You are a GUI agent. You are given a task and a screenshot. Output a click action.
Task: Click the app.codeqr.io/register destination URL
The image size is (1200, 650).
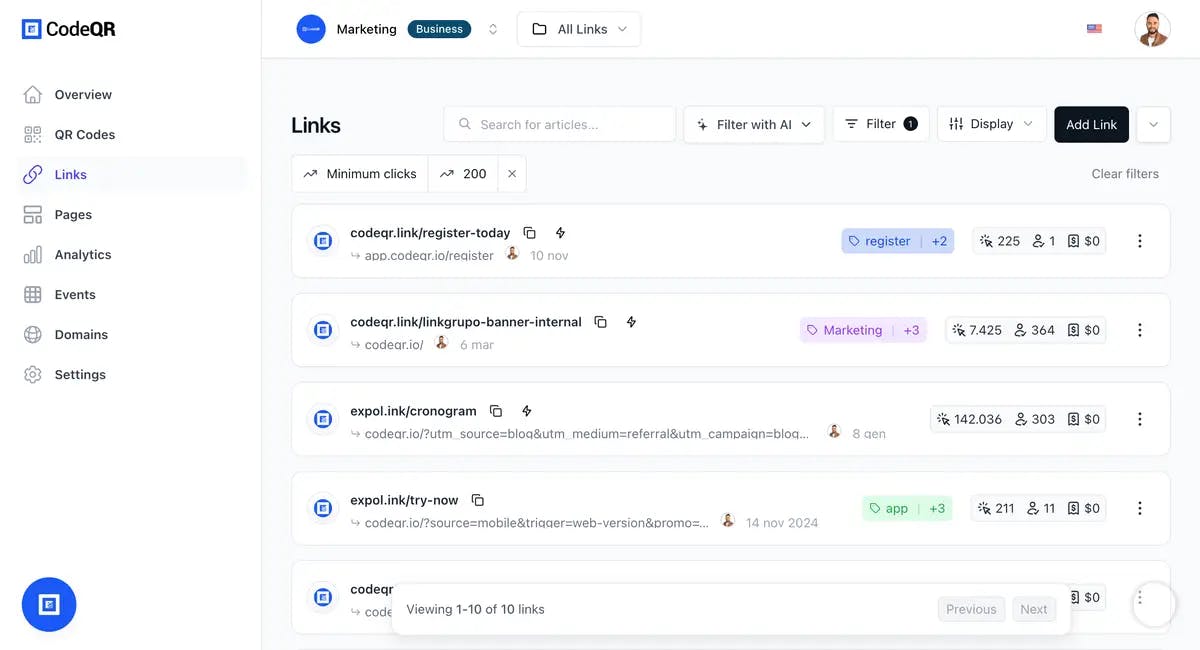(429, 256)
